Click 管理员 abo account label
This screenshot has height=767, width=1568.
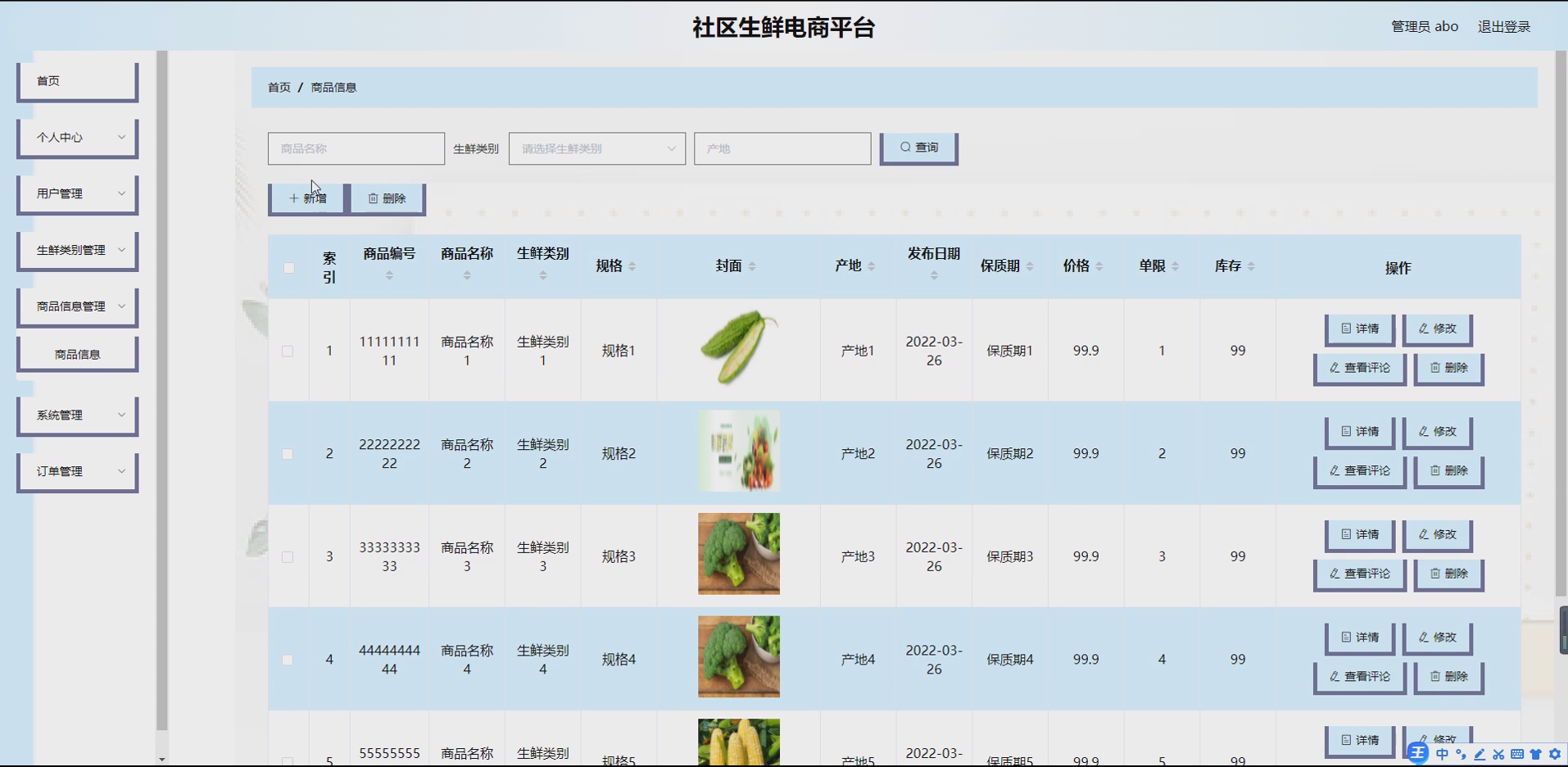(1425, 26)
